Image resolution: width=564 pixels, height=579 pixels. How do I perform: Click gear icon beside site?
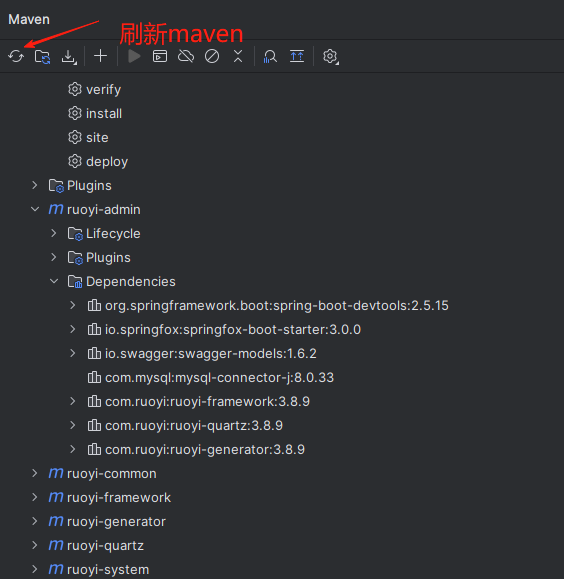[75, 137]
